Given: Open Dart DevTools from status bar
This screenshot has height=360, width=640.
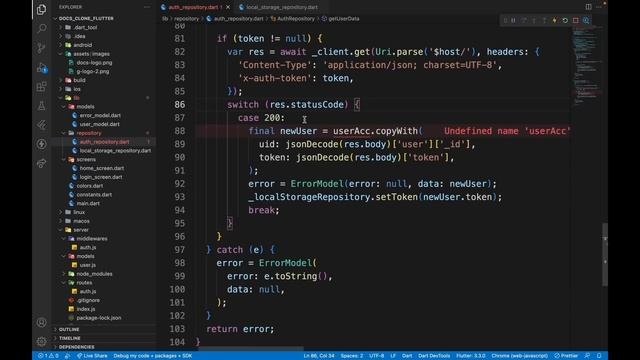Looking at the screenshot, I should (434, 356).
